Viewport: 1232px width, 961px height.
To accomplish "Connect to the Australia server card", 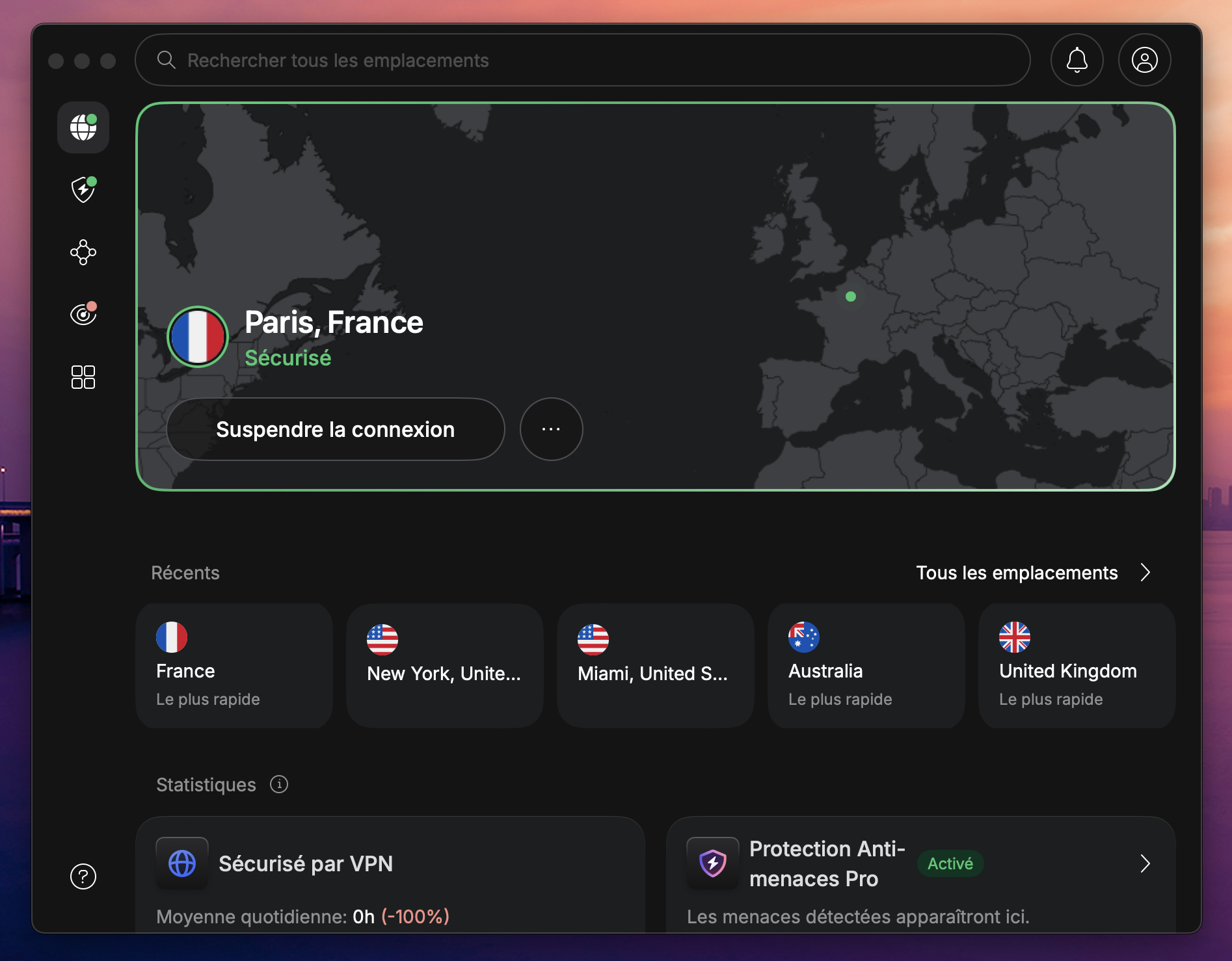I will click(x=866, y=666).
